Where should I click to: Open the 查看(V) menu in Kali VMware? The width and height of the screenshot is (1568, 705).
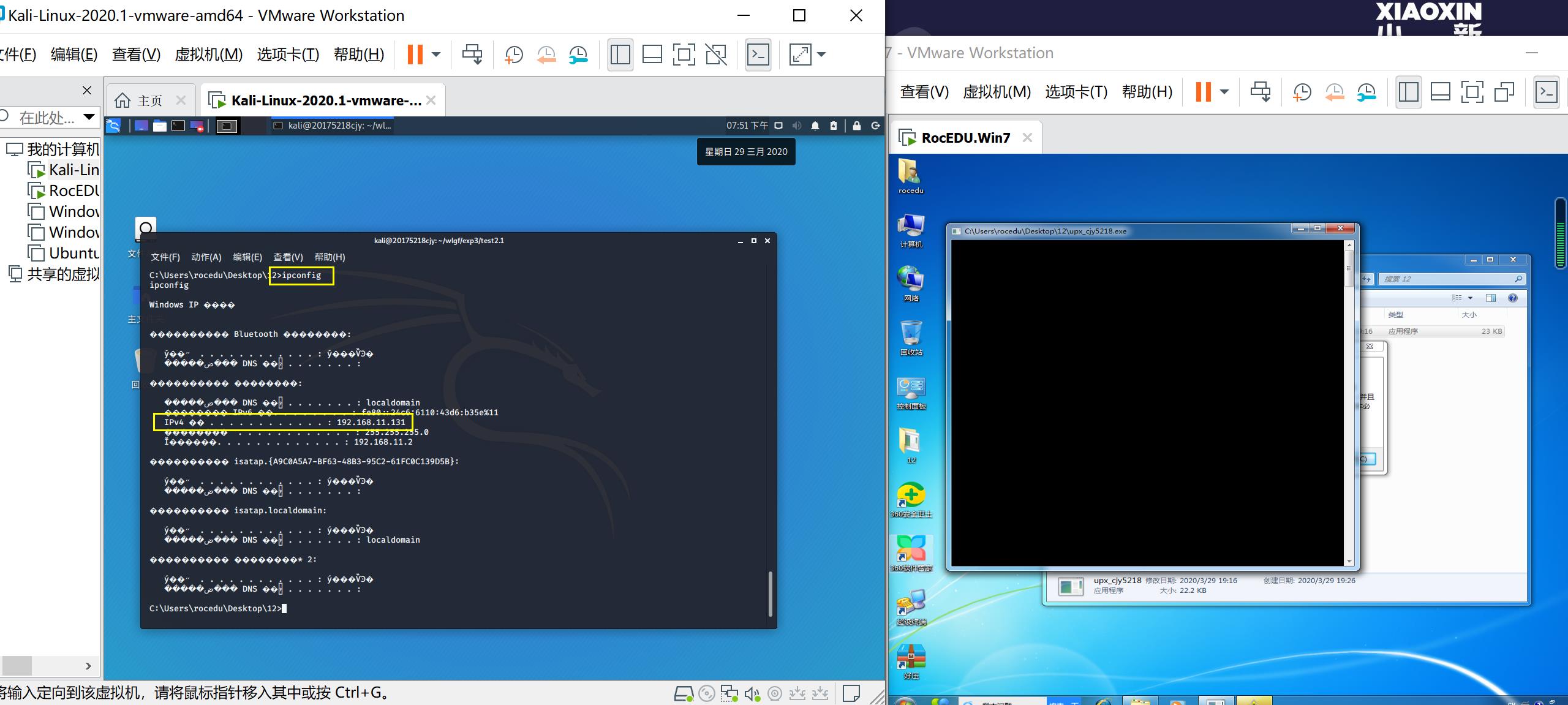[136, 55]
